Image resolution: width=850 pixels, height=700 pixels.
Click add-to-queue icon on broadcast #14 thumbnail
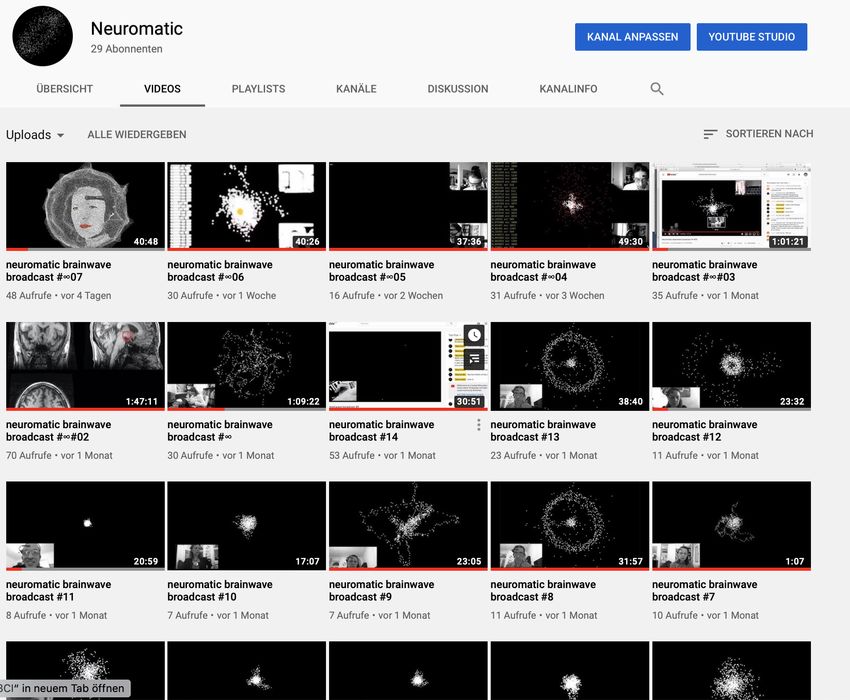pos(474,358)
